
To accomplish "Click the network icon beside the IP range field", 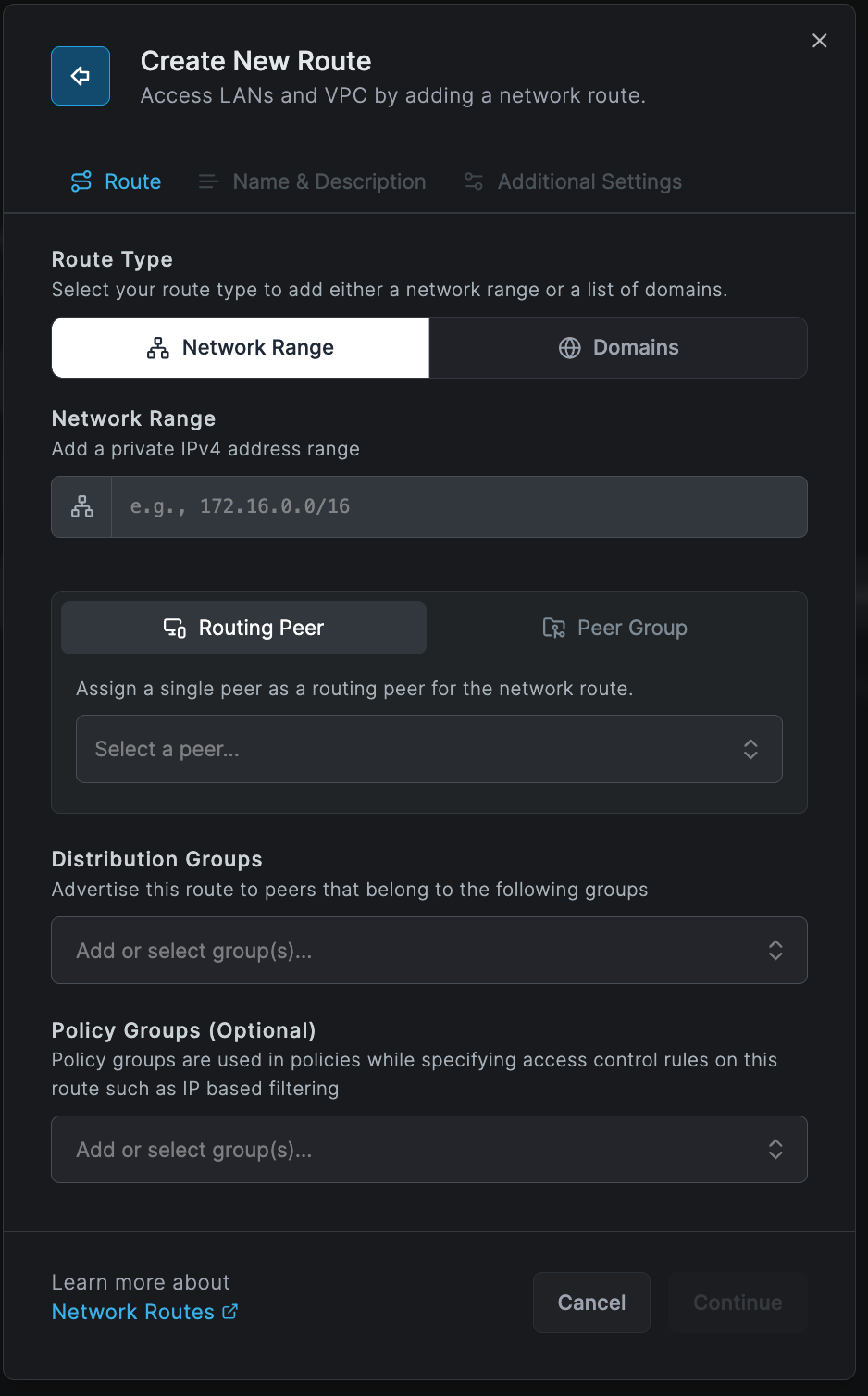I will point(82,507).
